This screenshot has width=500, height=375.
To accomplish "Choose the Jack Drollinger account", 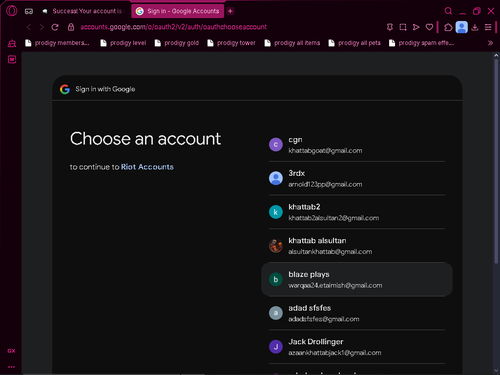I will (357, 347).
